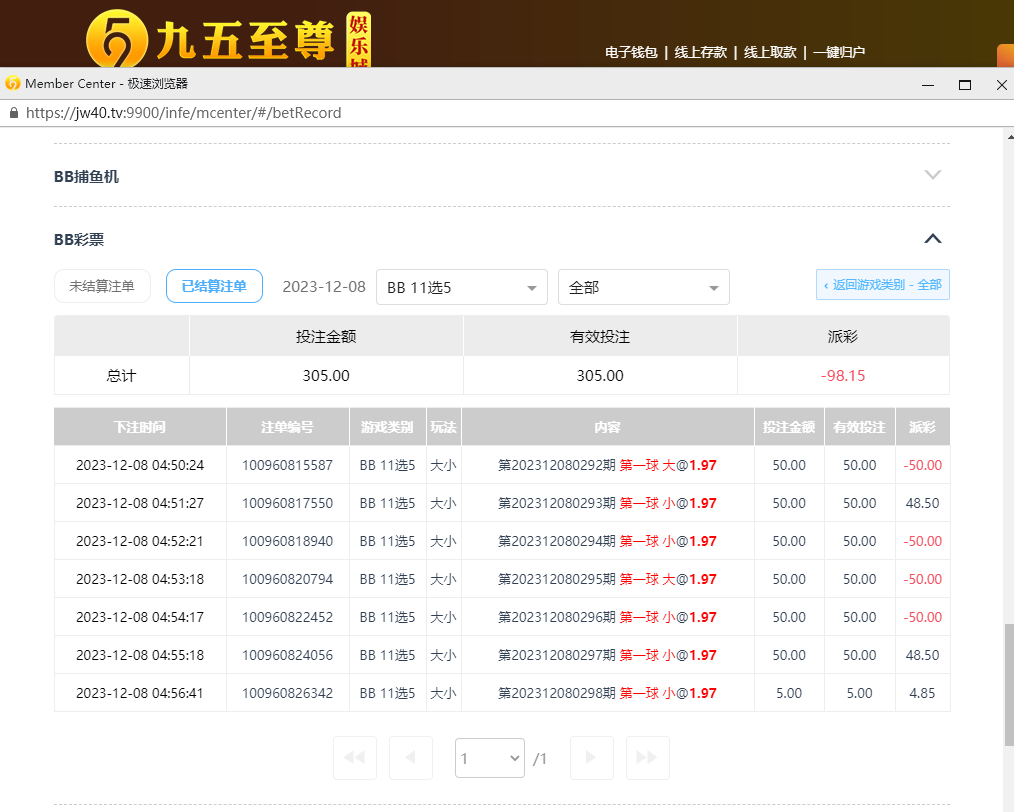Click the 5.00 投注金额 cell in last row
Screen dimensions: 1014x812
pos(789,694)
